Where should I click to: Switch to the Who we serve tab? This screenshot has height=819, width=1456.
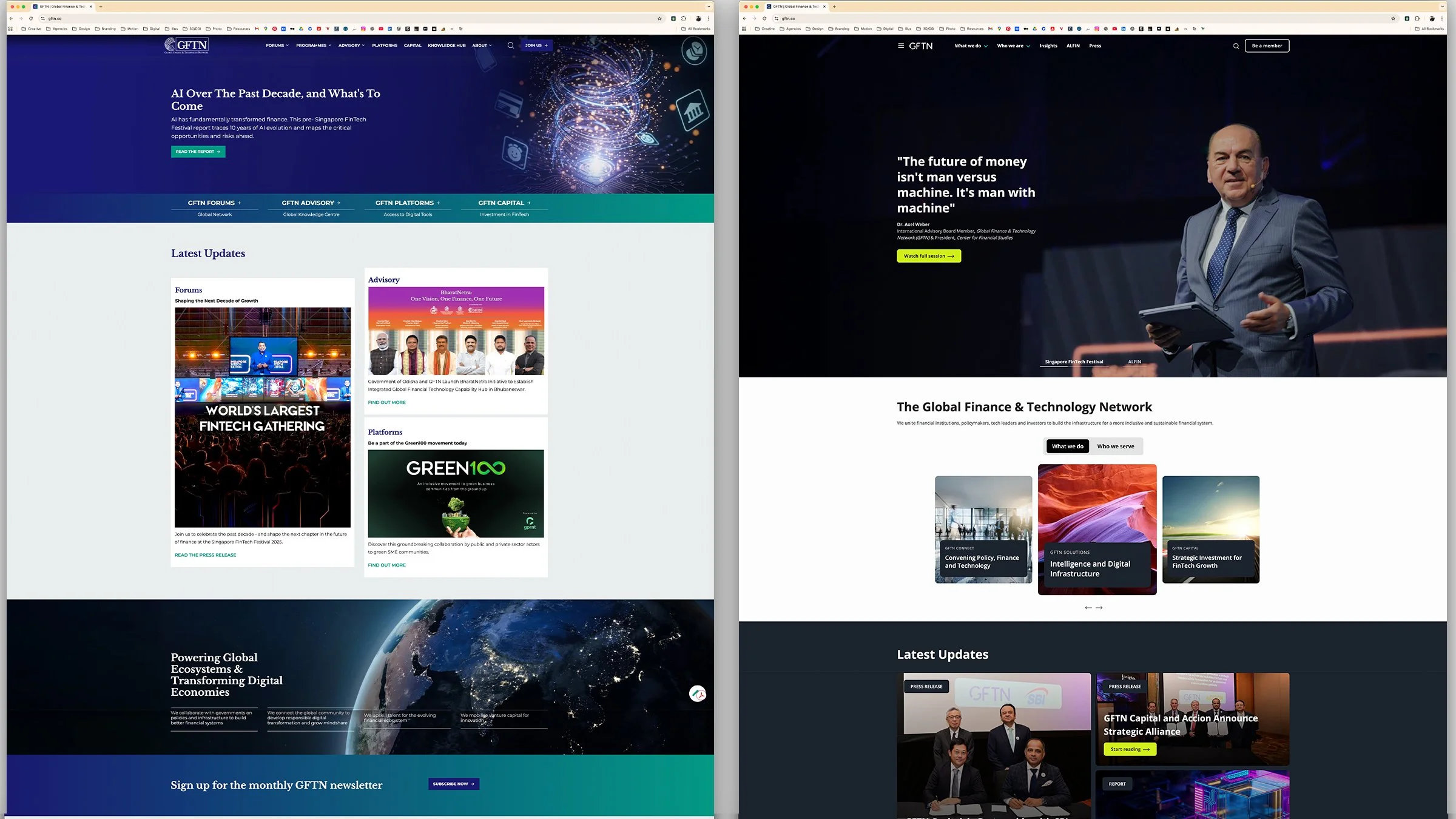(x=1116, y=447)
